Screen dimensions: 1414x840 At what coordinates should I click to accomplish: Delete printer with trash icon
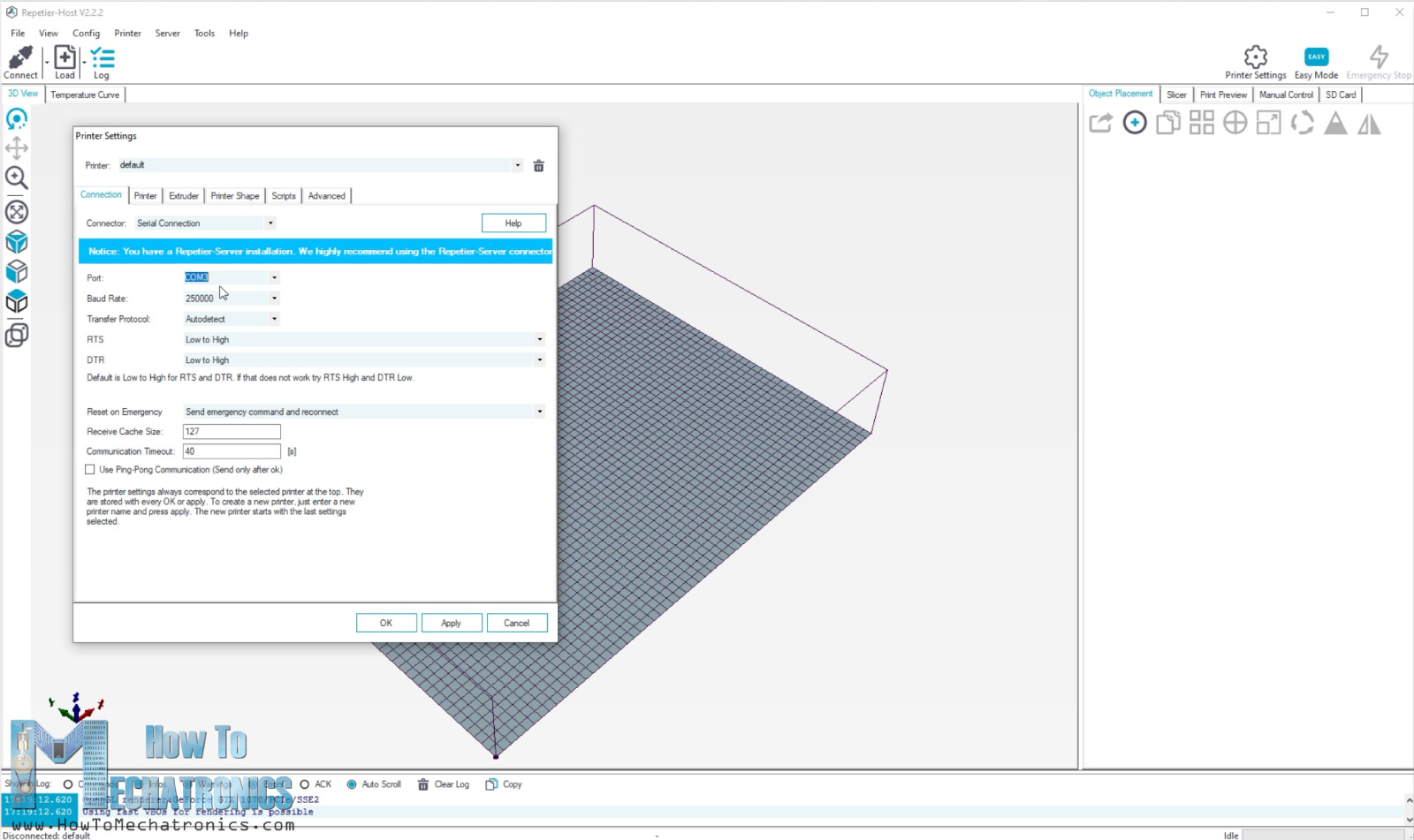(x=538, y=166)
